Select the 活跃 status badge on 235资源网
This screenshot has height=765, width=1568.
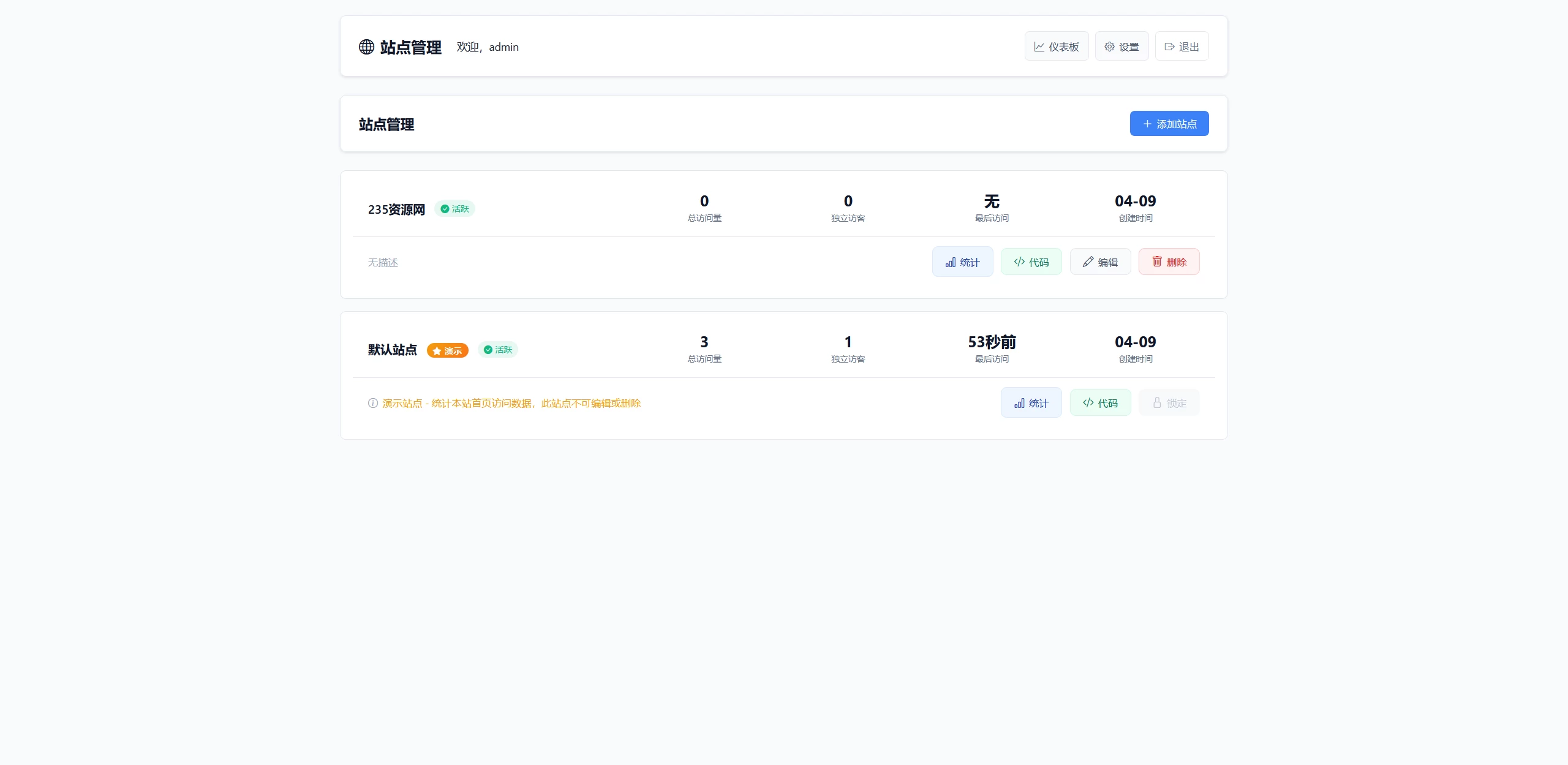click(x=454, y=208)
